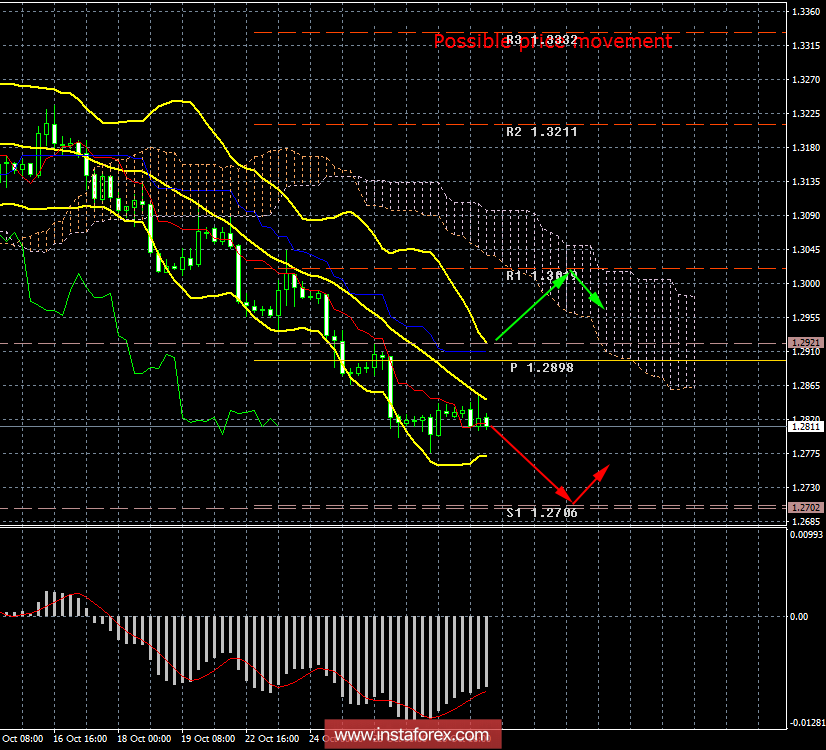Viewport: 826px width, 750px height.
Task: Click the indicator scale value 0.00993
Action: coord(806,535)
